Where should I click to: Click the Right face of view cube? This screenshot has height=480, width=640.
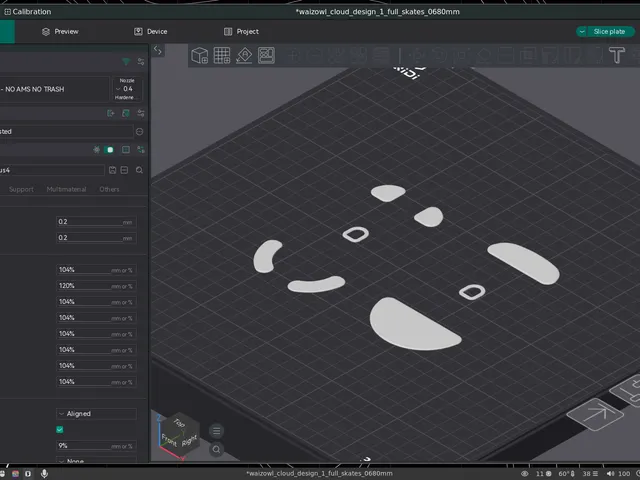click(189, 441)
